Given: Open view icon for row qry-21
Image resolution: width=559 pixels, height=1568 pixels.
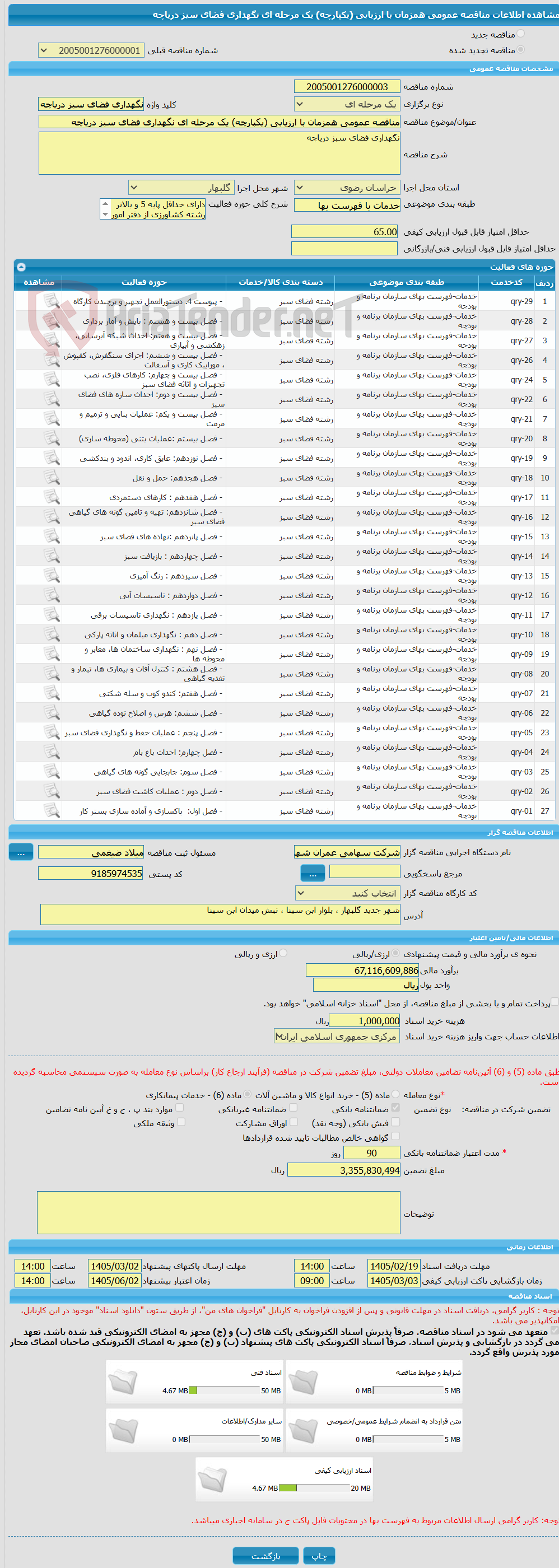Looking at the screenshot, I should pos(51,418).
